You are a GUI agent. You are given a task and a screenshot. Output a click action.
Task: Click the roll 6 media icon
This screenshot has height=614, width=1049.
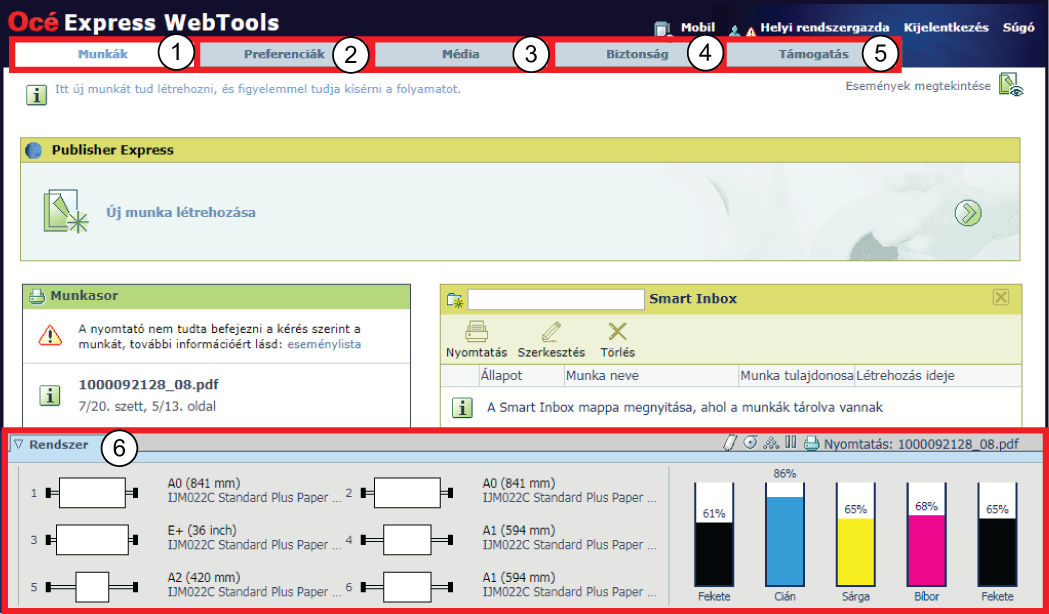pos(407,587)
